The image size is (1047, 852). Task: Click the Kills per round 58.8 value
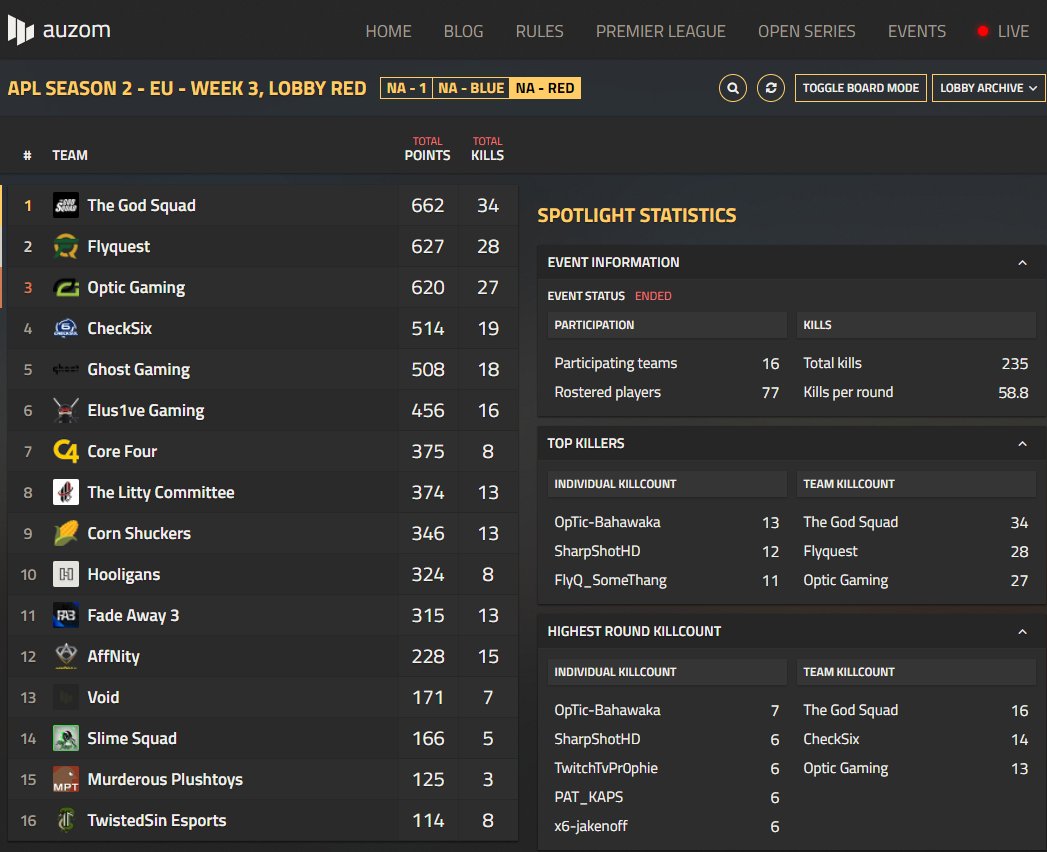(1013, 393)
